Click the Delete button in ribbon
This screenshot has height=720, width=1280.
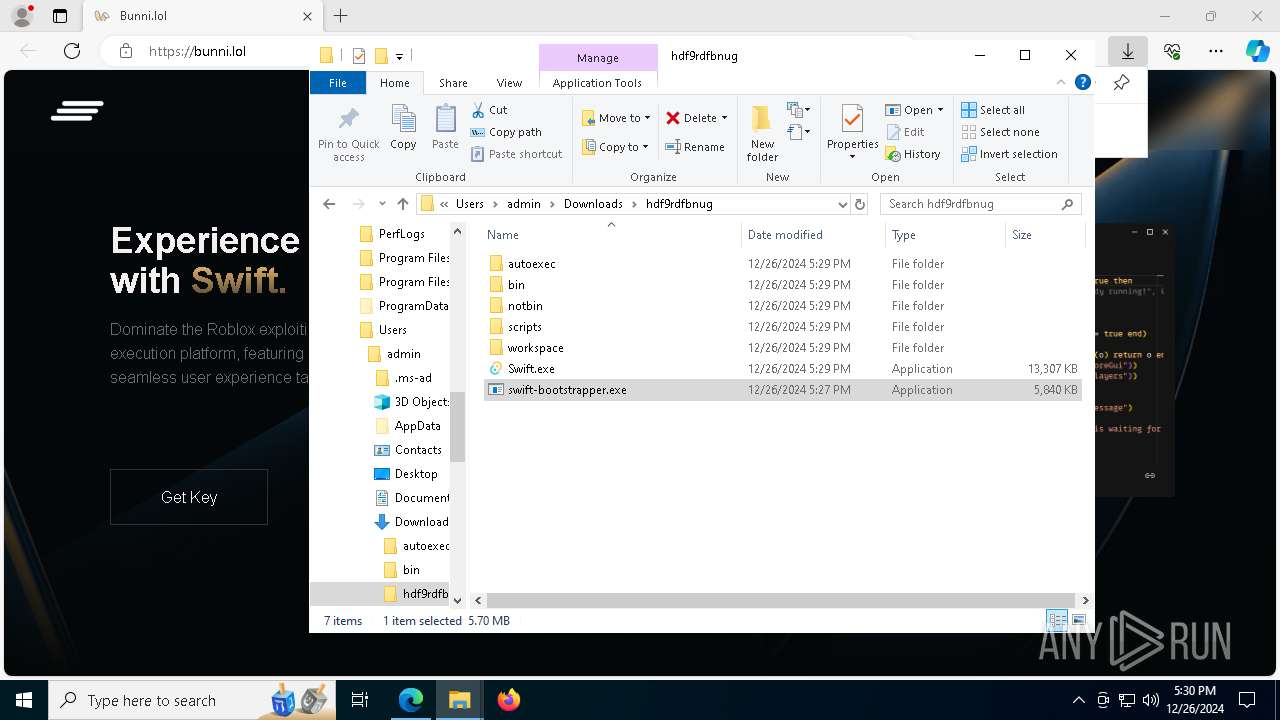(692, 118)
